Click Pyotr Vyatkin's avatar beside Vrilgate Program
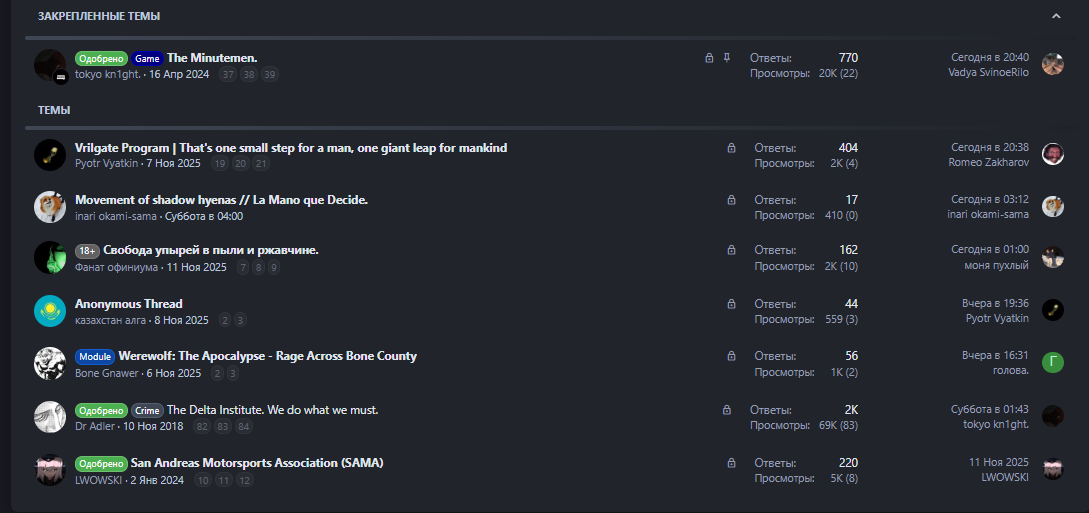Viewport: 1089px width, 513px height. [50, 155]
